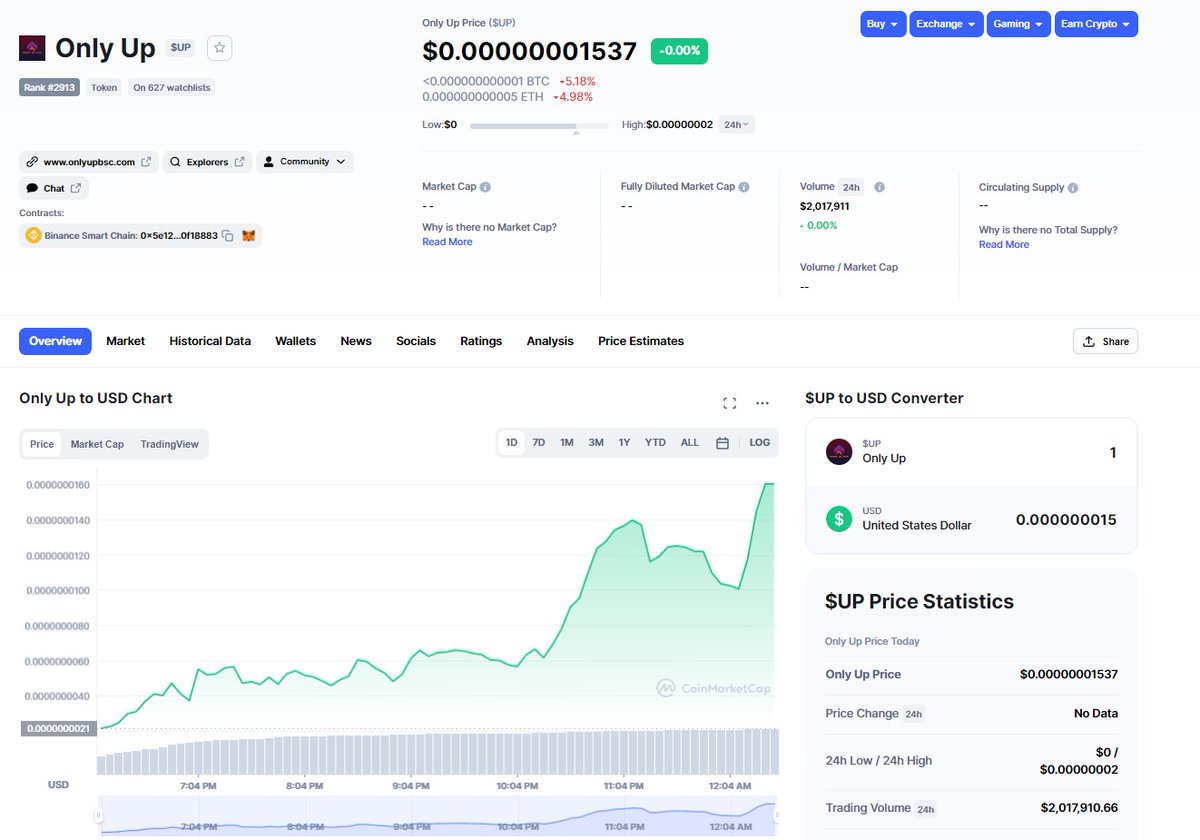Open the chart options ellipsis menu

(762, 402)
